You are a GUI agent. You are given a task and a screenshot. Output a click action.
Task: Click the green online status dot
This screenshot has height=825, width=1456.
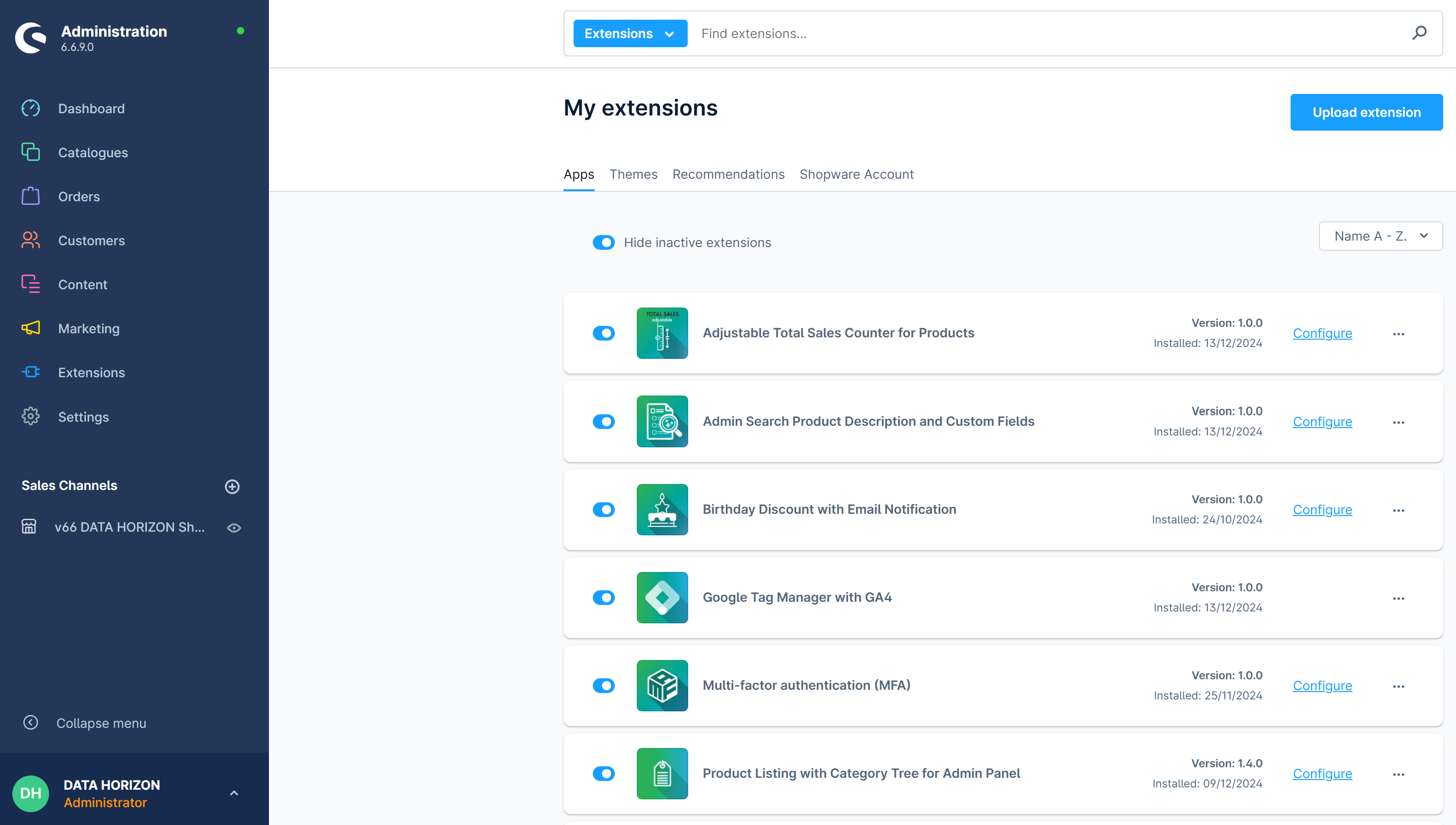pos(240,31)
